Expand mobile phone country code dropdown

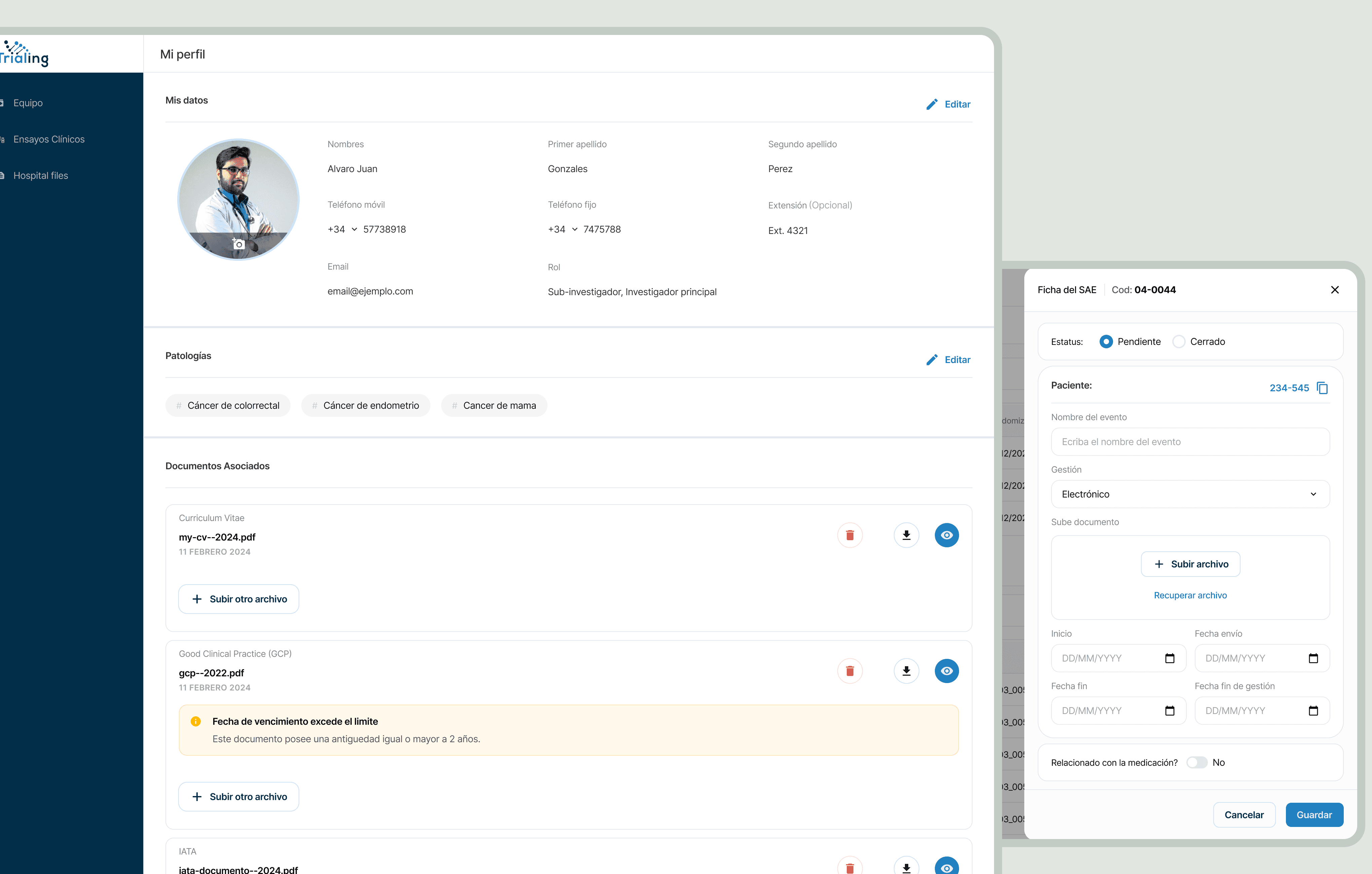[354, 230]
